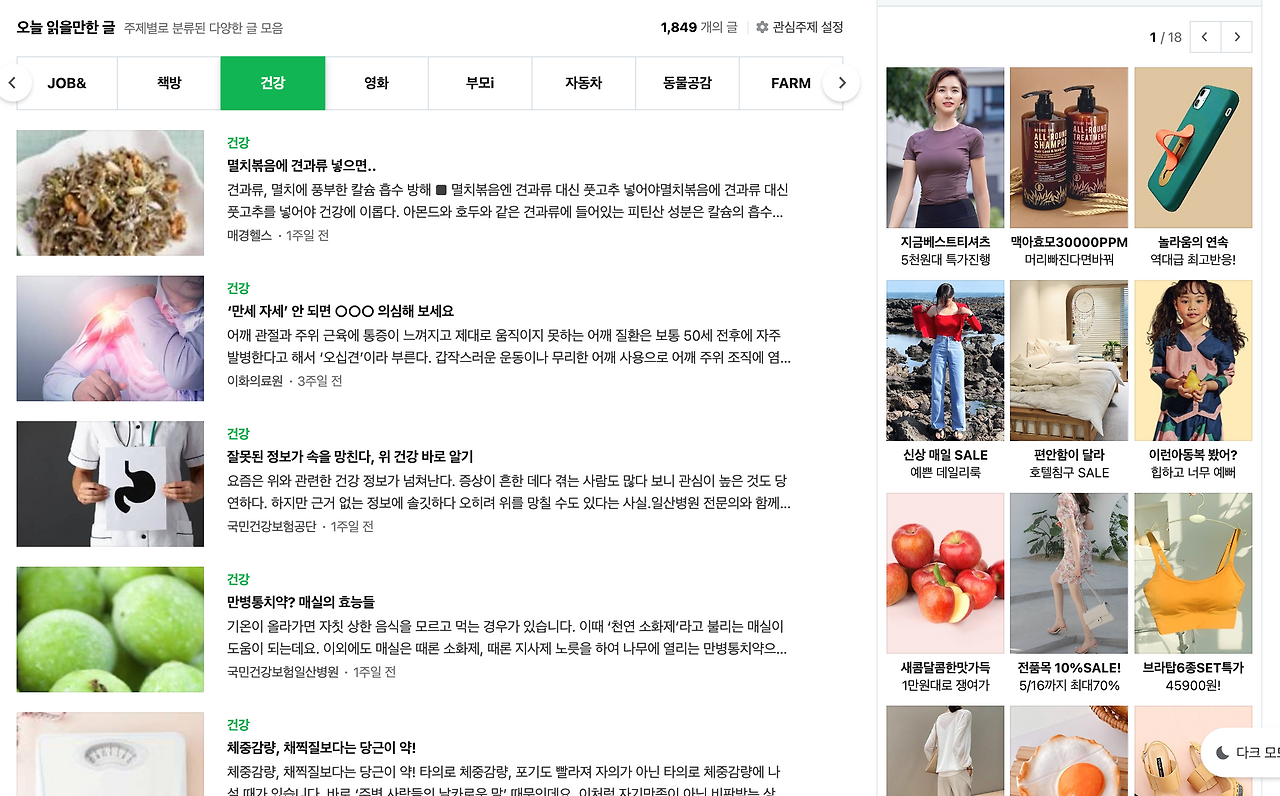Open the red apples ad image
Viewport: 1280px width, 796px height.
tap(945, 573)
